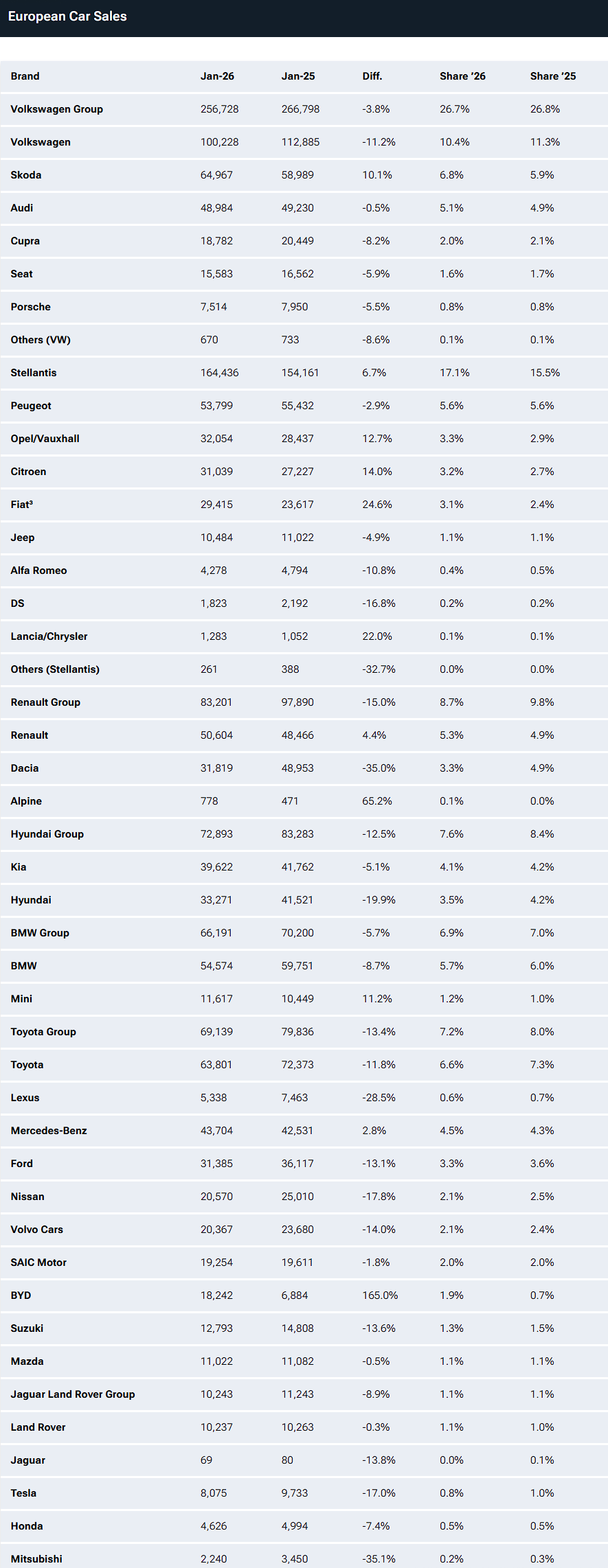
Task: Select the Volkswagen Group brand name
Action: [57, 109]
